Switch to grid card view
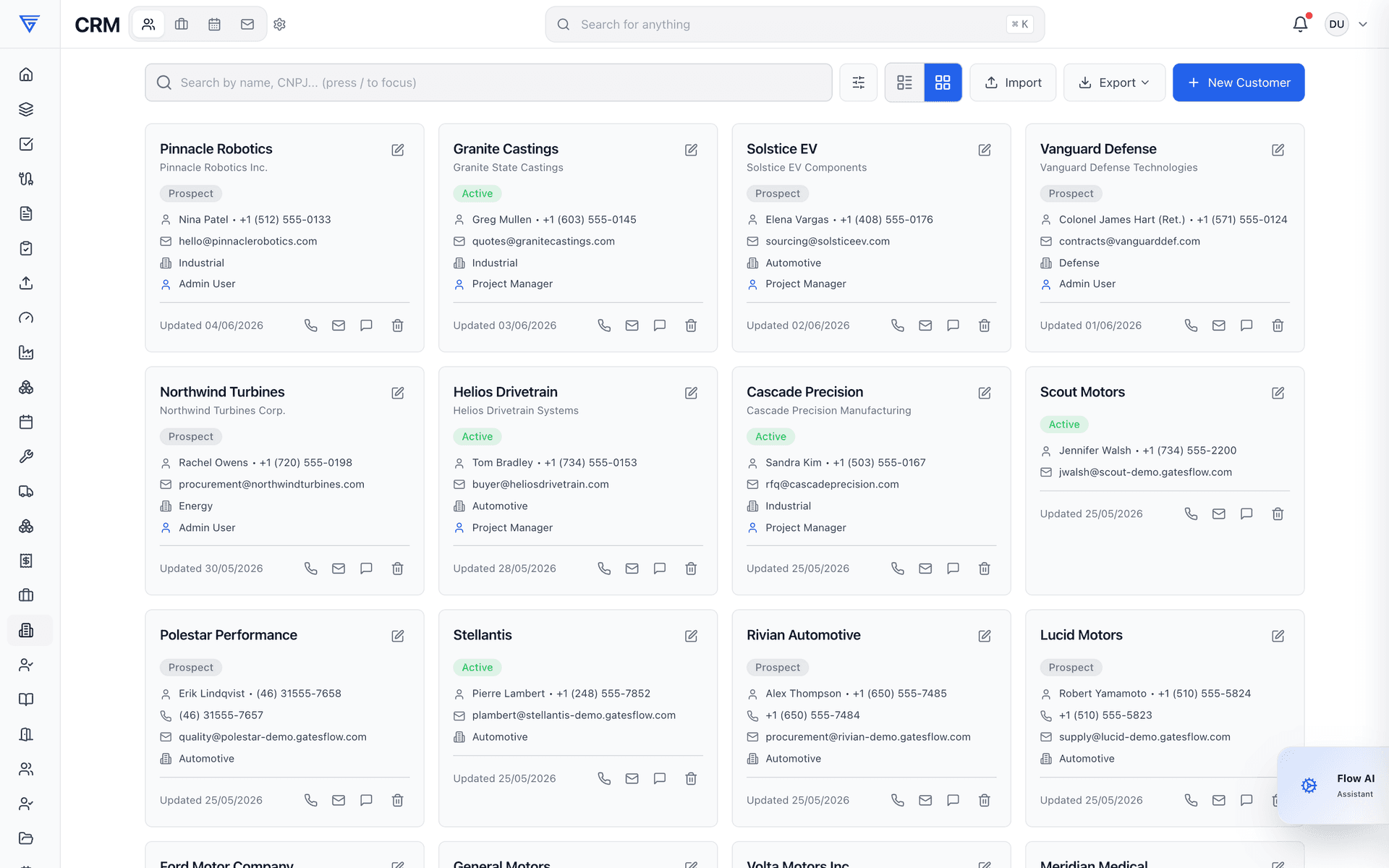The height and width of the screenshot is (868, 1389). pos(943,82)
